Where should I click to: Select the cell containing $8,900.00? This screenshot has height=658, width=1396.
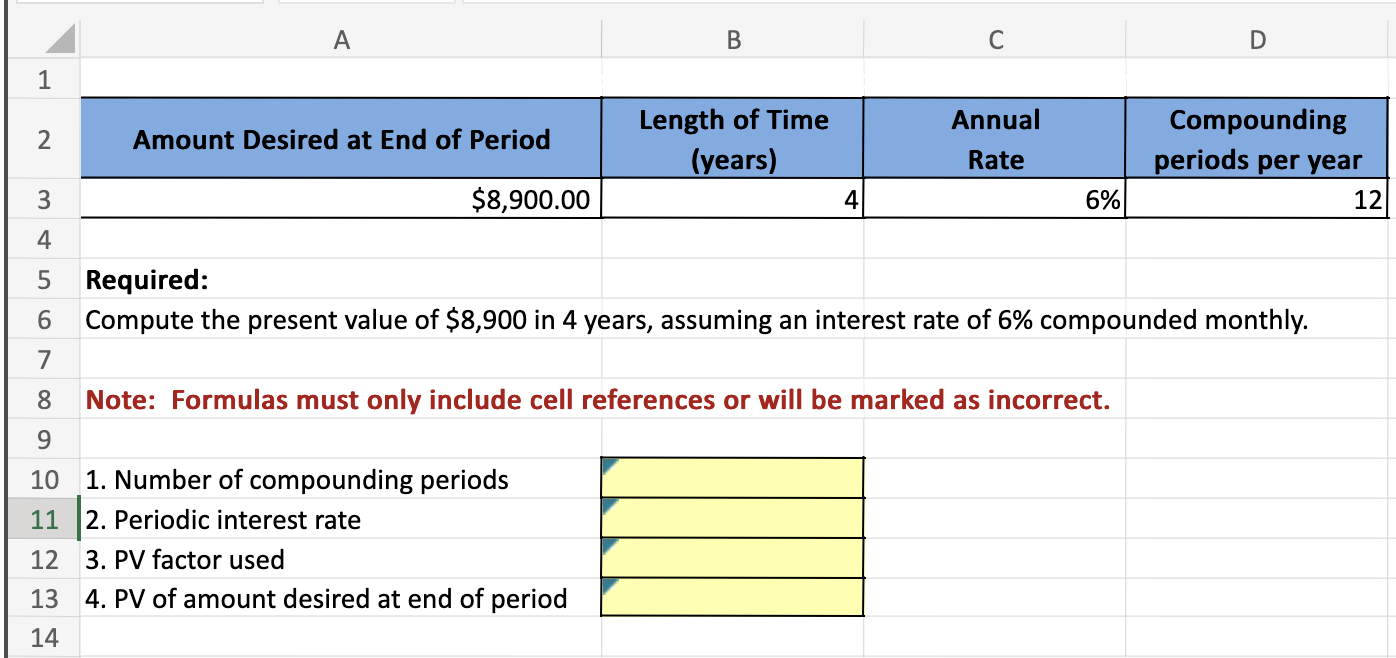point(340,199)
